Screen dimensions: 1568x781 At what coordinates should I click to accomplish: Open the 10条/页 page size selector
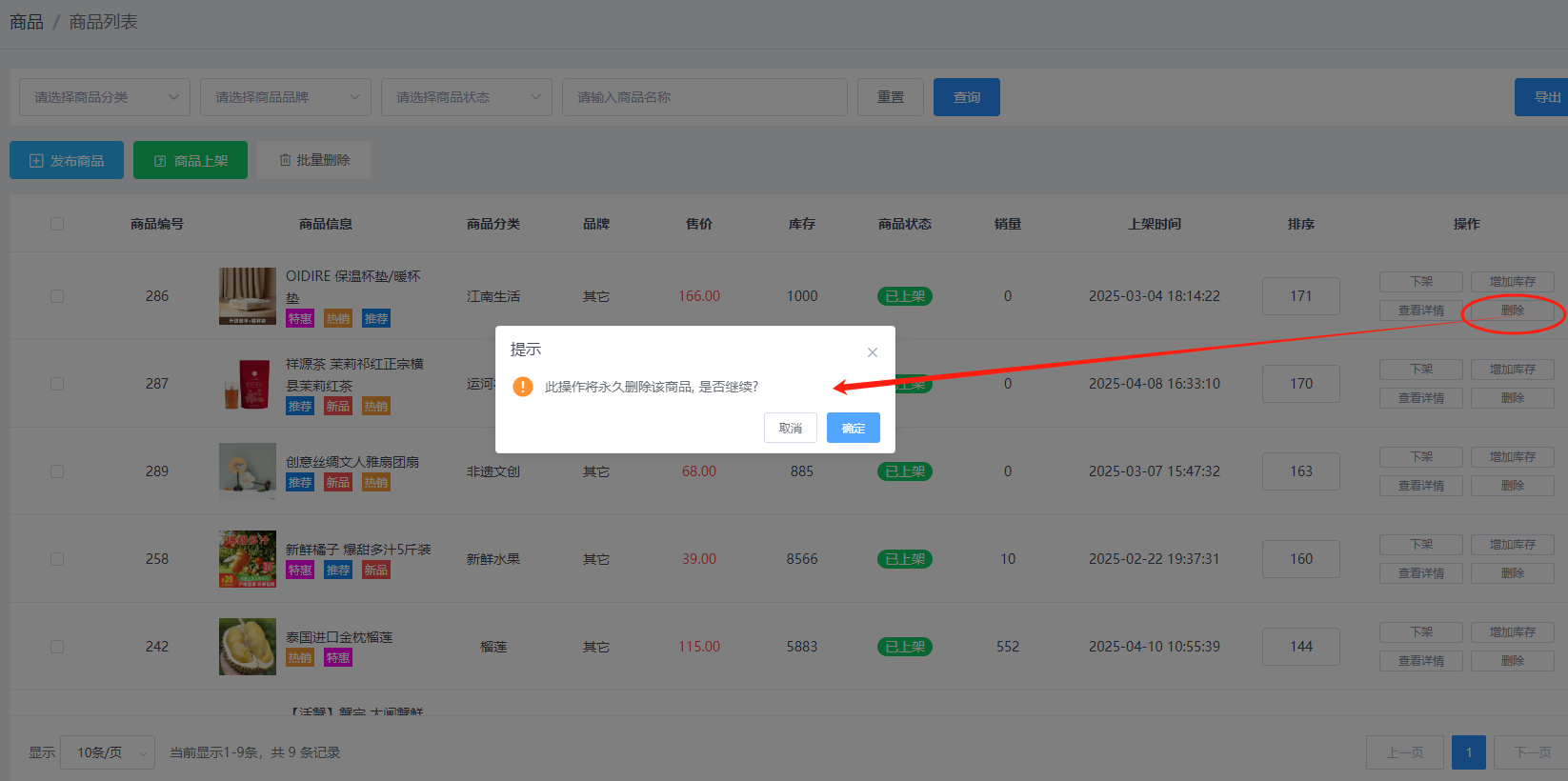108,752
